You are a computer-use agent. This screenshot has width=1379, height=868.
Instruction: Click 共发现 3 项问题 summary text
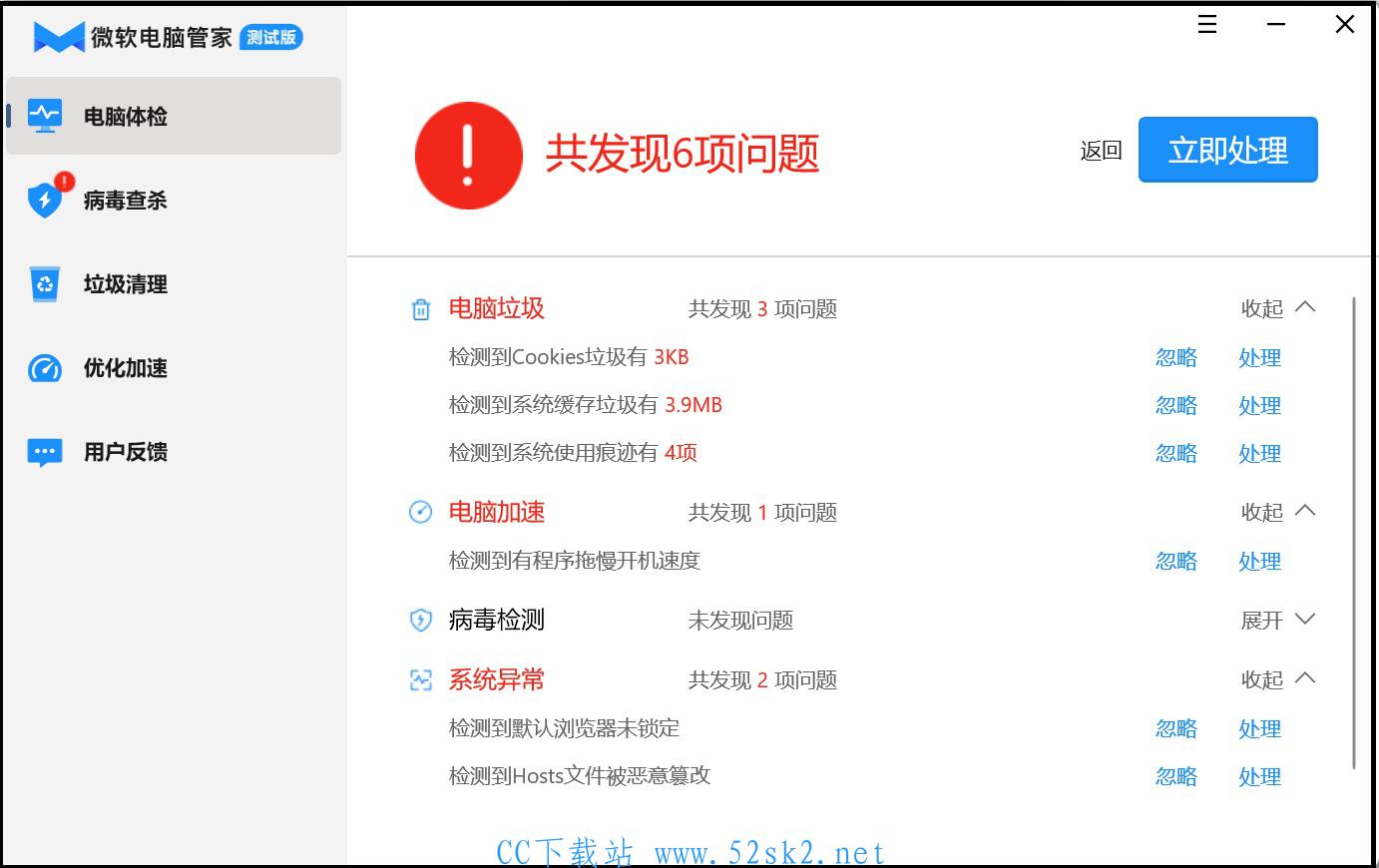[762, 309]
